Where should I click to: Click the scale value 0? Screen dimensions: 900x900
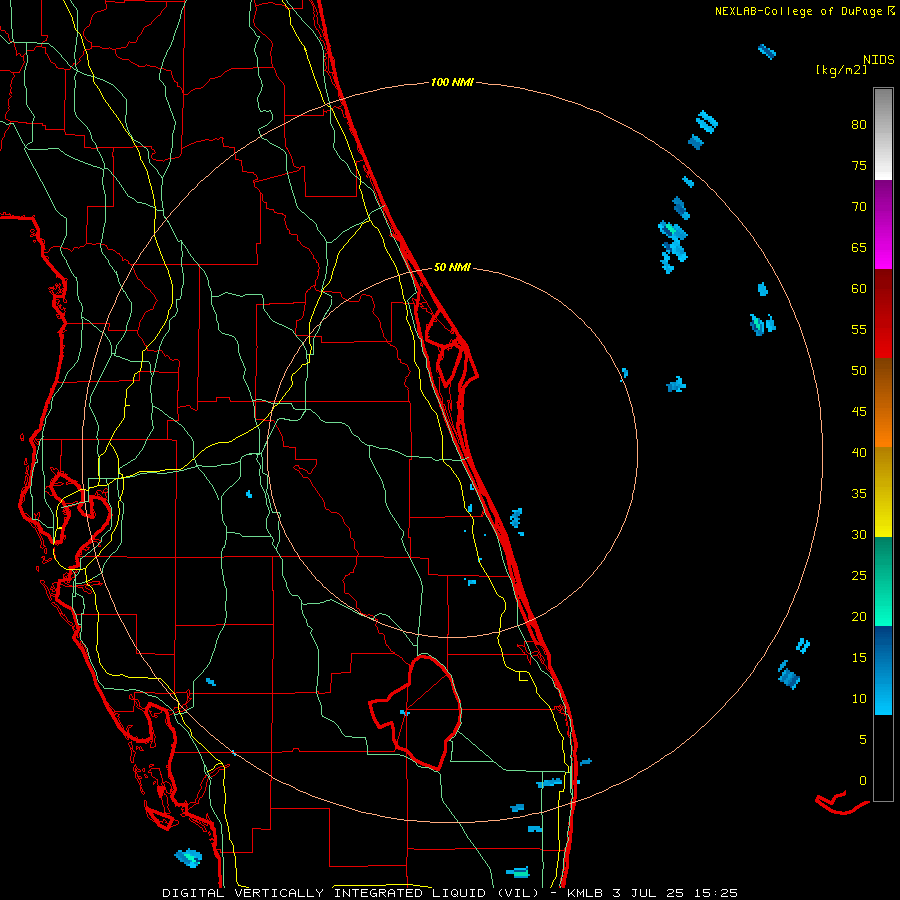click(x=863, y=781)
